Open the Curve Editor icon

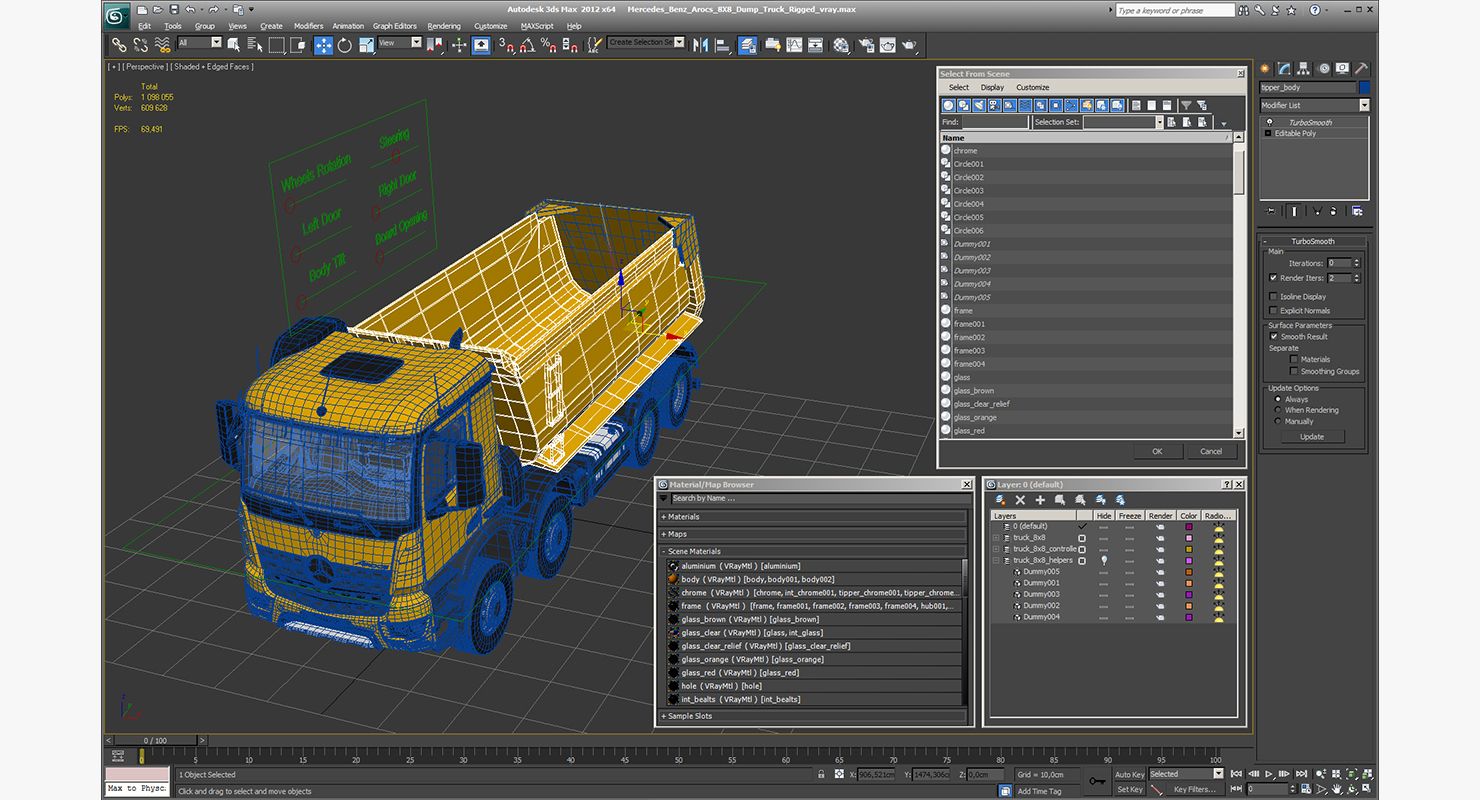(794, 45)
